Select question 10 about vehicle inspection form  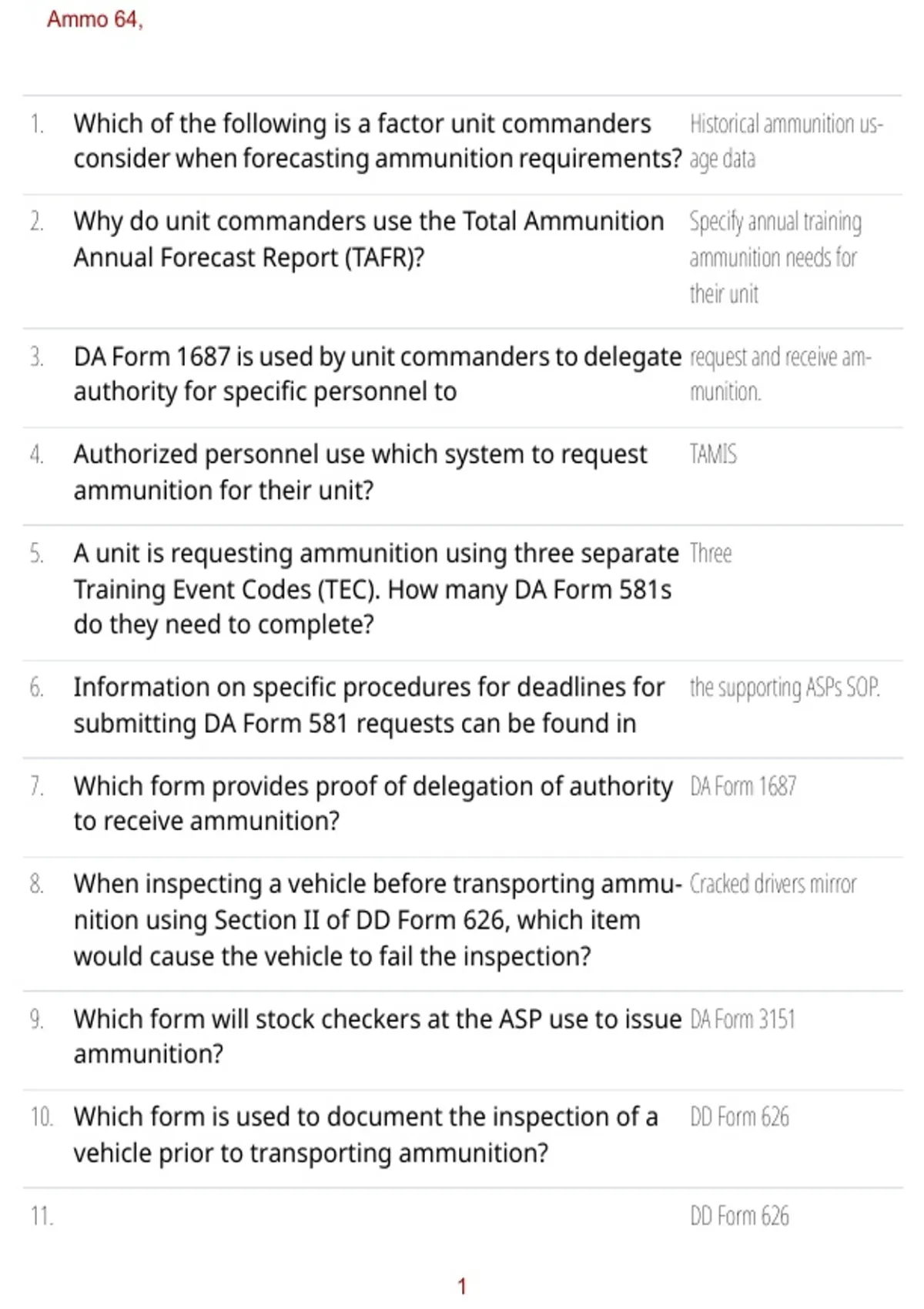pyautogui.click(x=366, y=1134)
